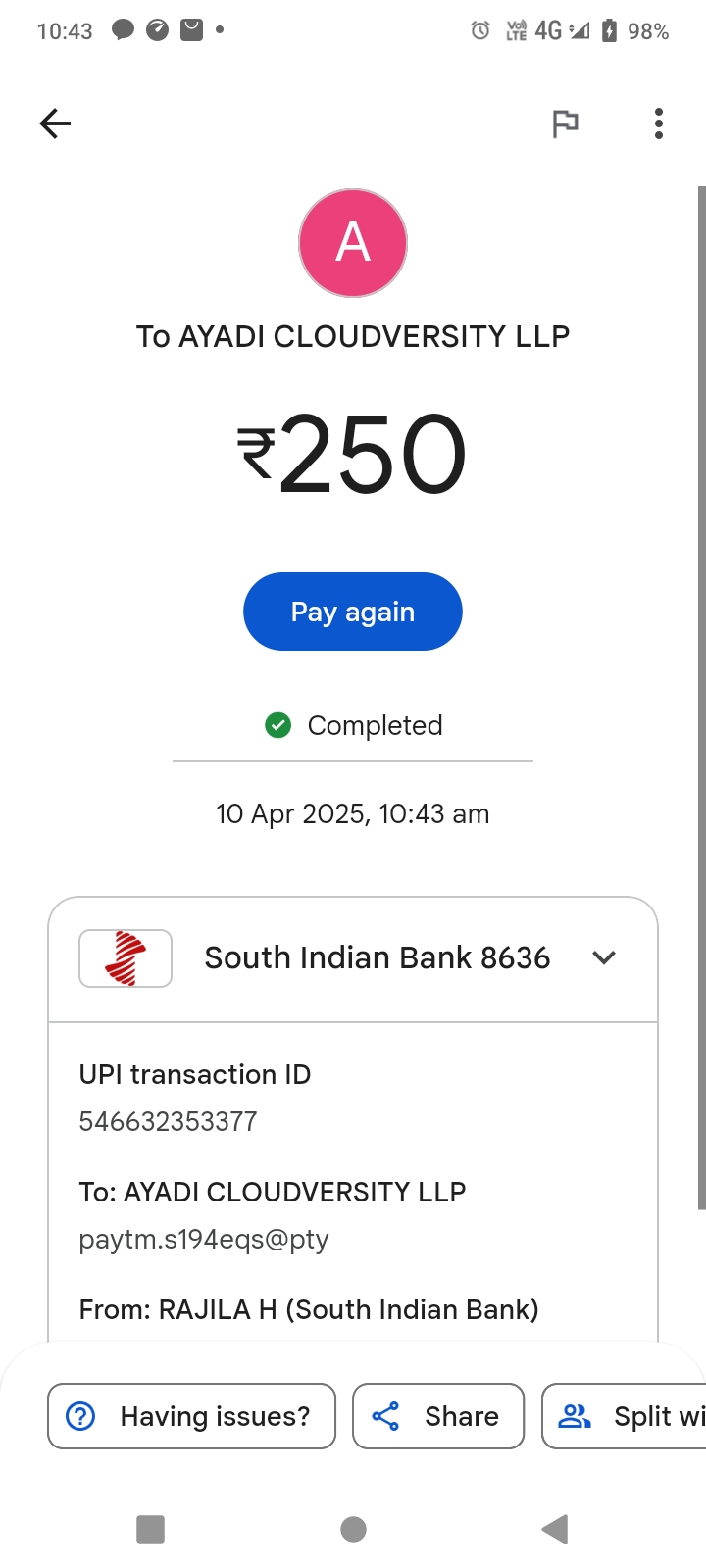Tap the flag report icon

click(x=565, y=123)
